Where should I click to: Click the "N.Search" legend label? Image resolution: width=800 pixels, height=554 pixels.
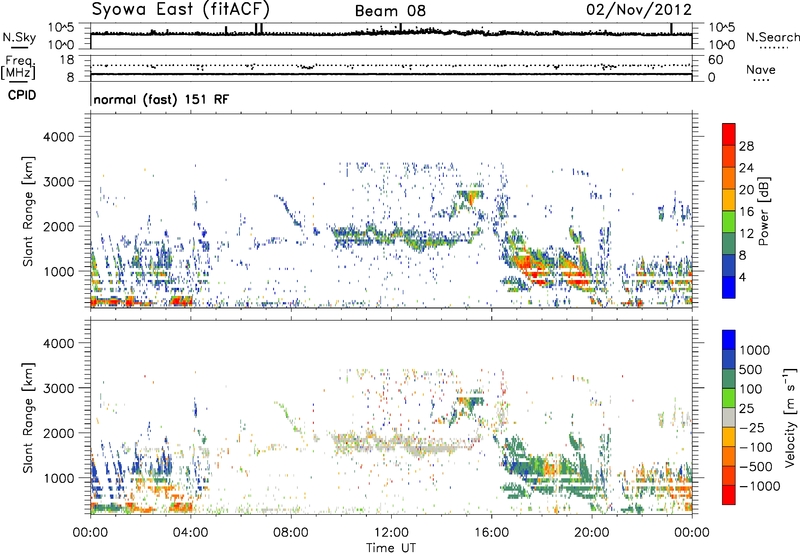772,37
